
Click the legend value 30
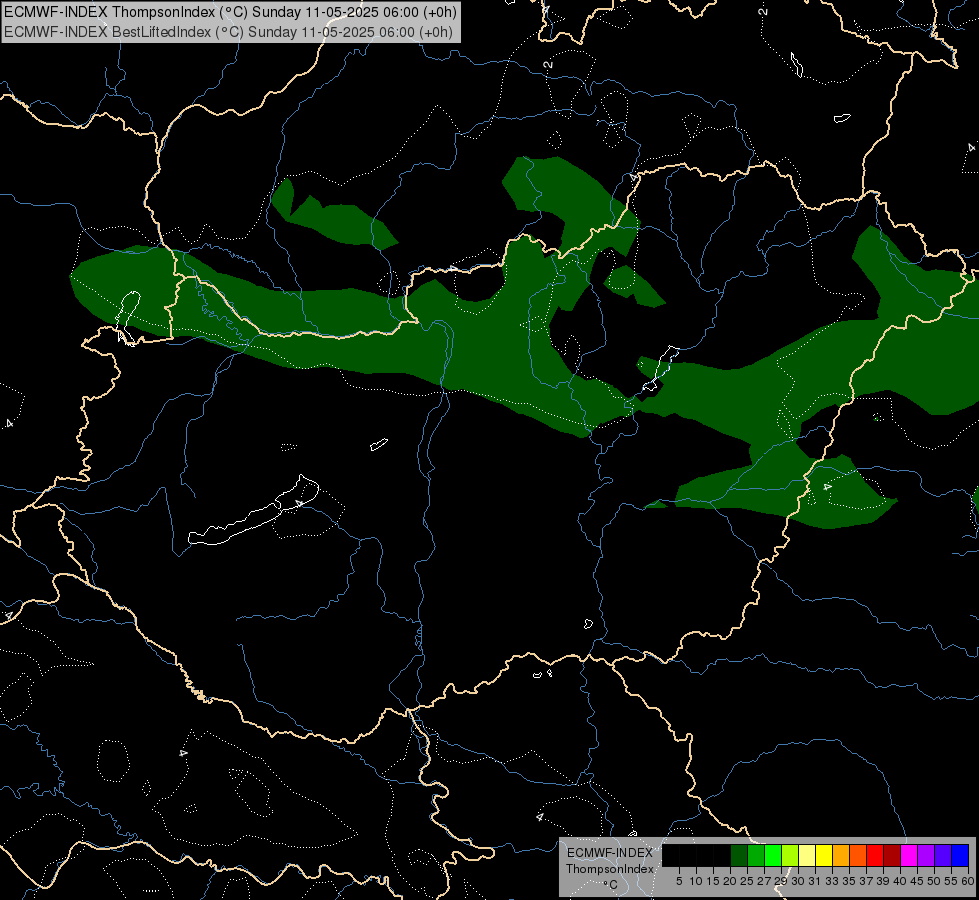(x=799, y=881)
